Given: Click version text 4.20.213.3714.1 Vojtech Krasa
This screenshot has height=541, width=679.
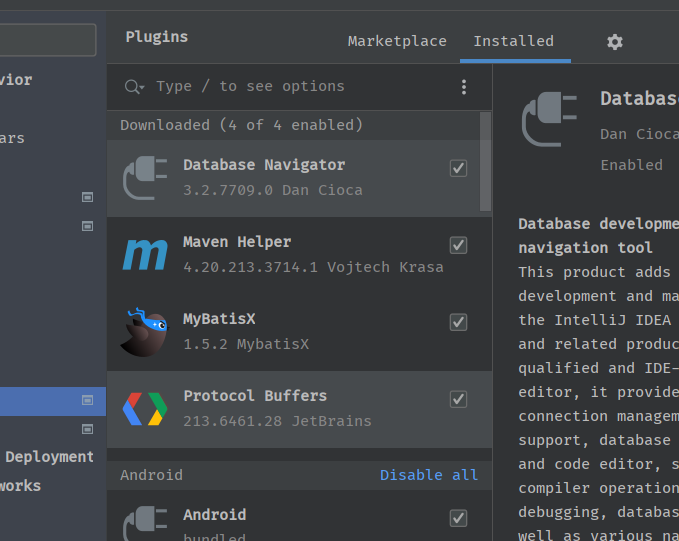Looking at the screenshot, I should pyautogui.click(x=313, y=267).
